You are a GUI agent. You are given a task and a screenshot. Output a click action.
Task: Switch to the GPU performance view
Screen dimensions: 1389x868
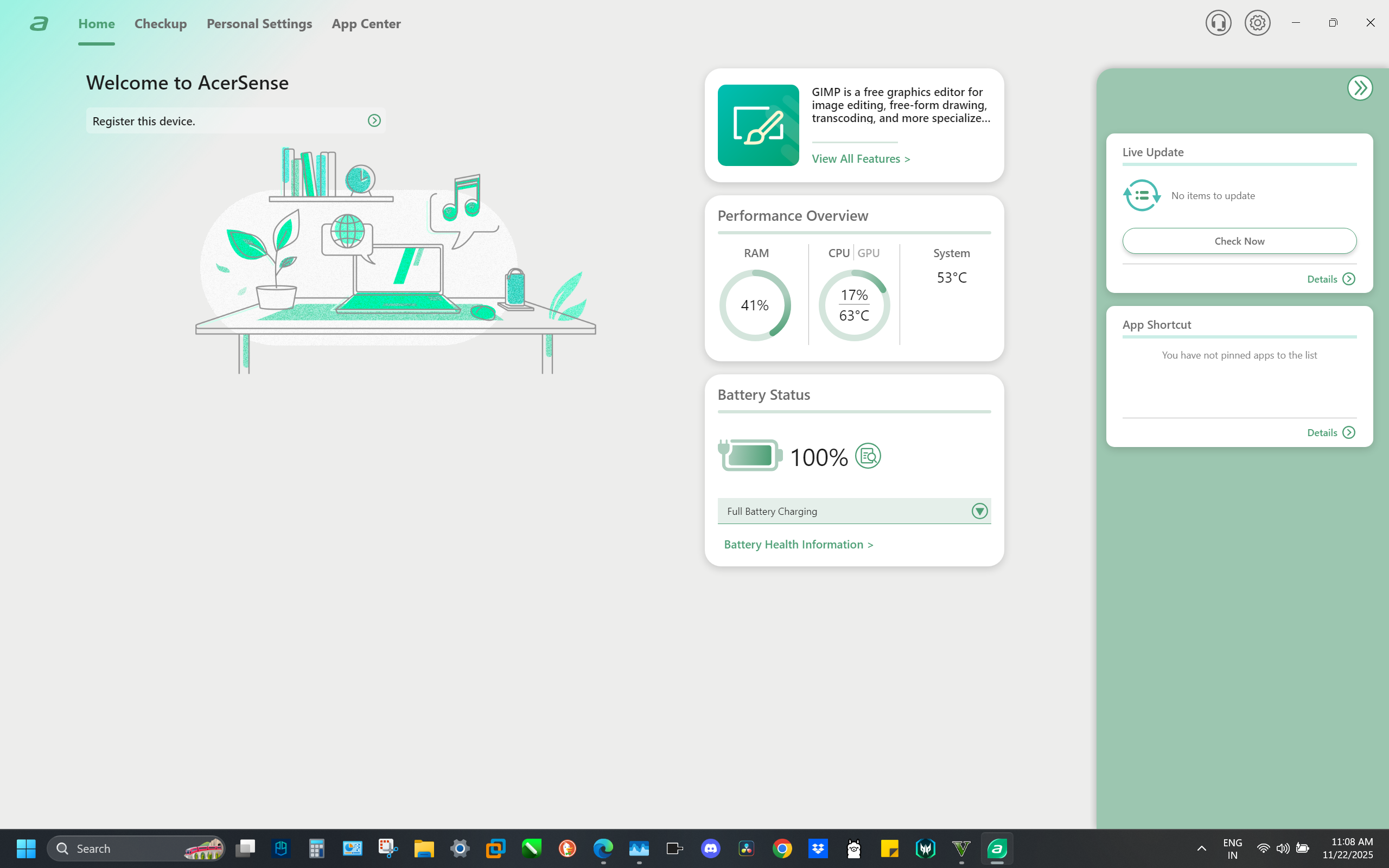869,253
